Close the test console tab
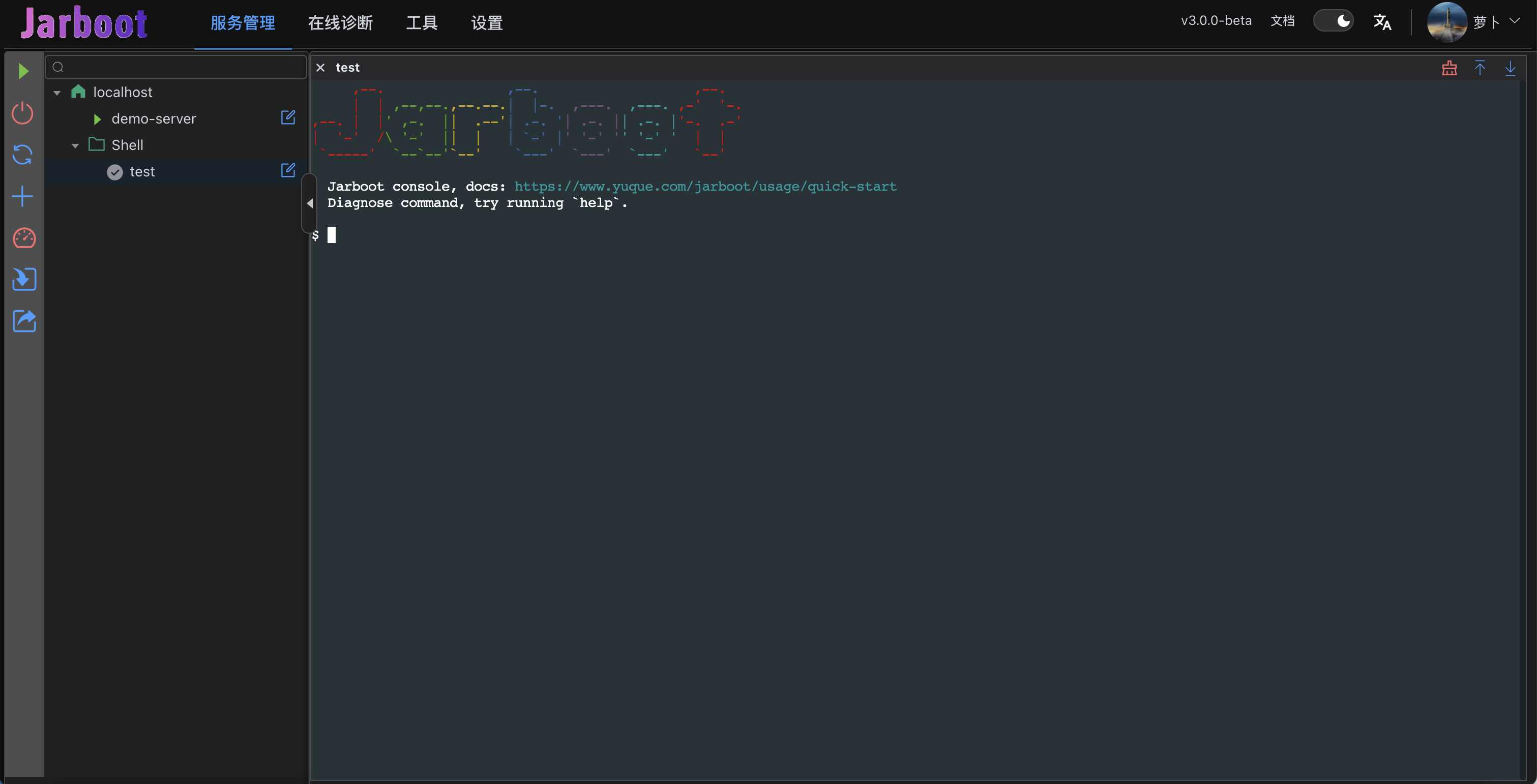The height and width of the screenshot is (784, 1537). (320, 68)
